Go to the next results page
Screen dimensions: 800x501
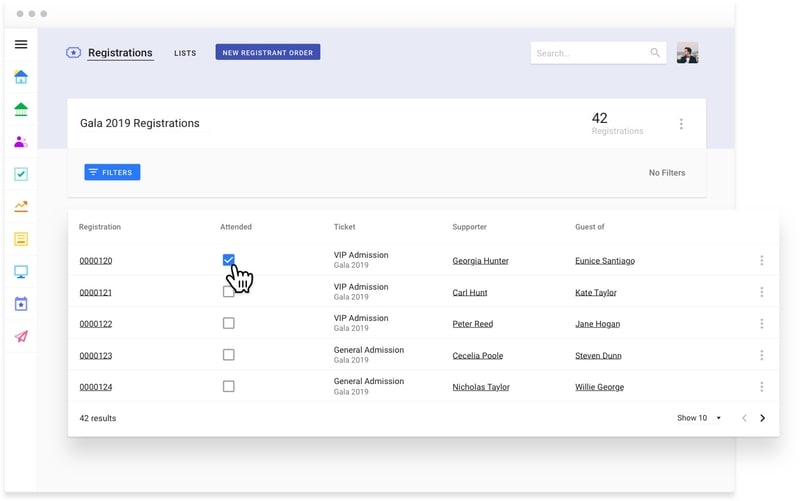[763, 418]
